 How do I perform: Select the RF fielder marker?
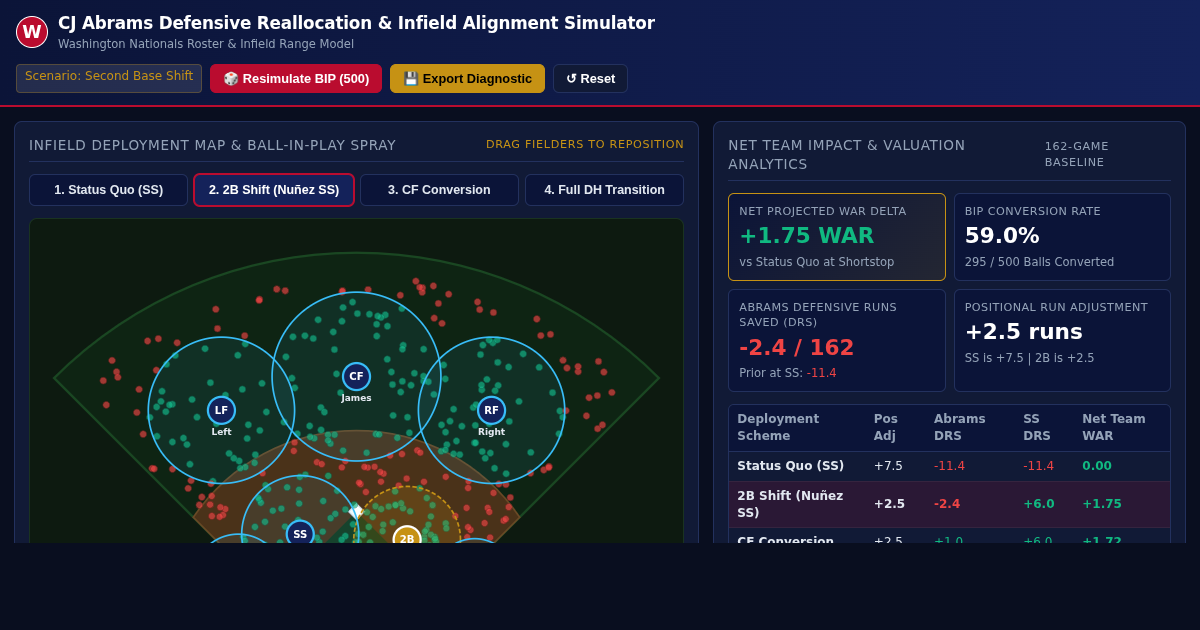[491, 410]
